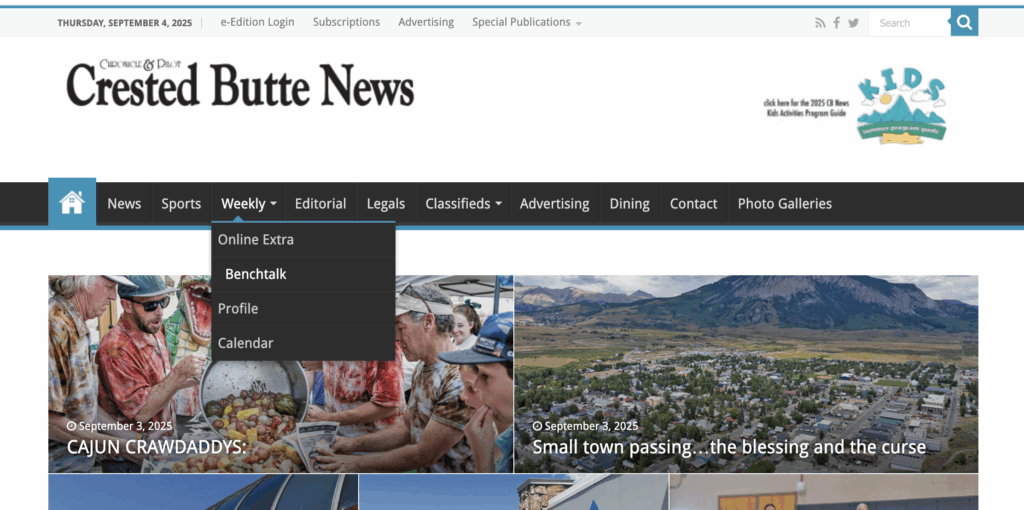Select Online Extra from Weekly menu

pos(256,240)
